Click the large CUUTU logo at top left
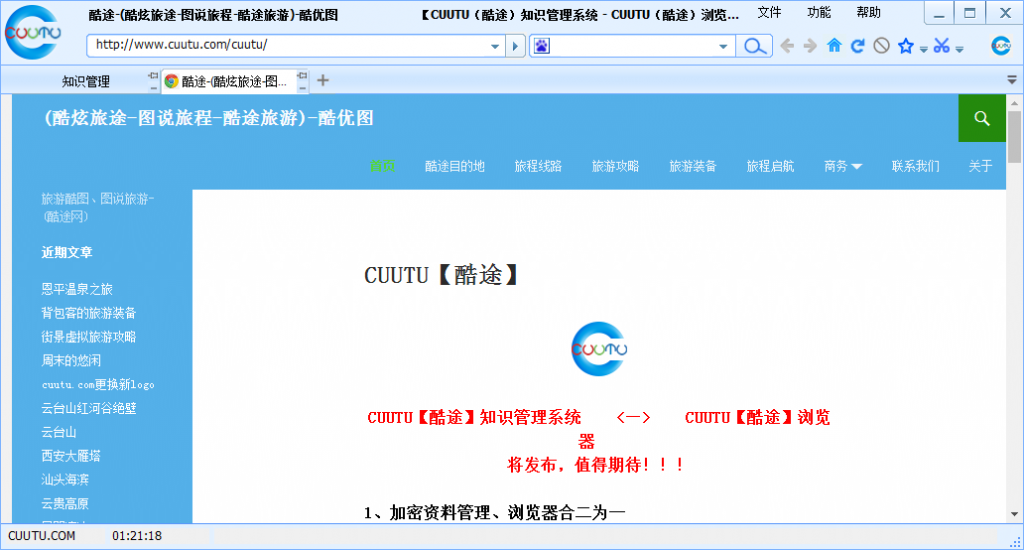This screenshot has width=1024, height=550. tap(32, 33)
